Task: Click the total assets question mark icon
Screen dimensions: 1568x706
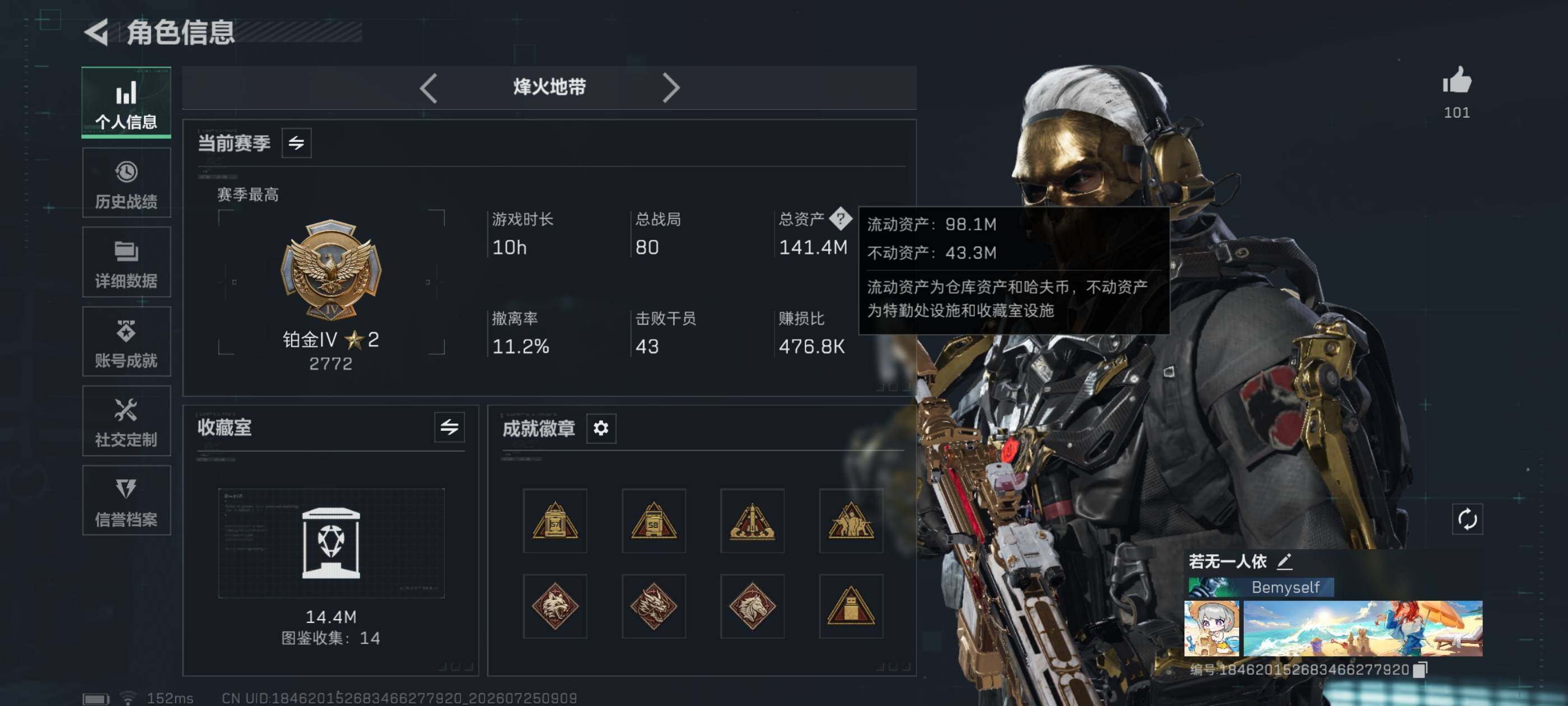Action: [841, 218]
